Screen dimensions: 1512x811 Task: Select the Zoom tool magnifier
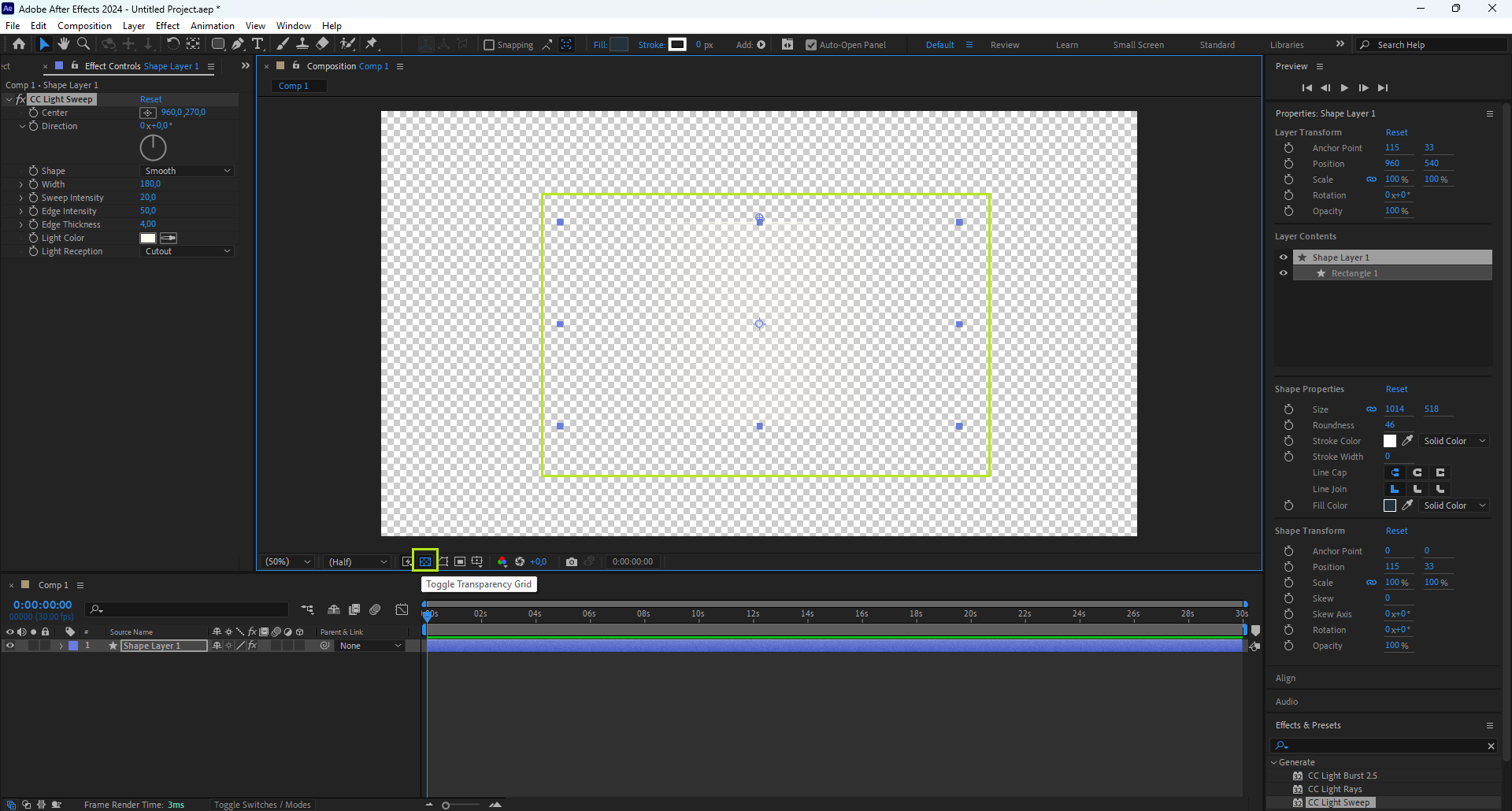[83, 44]
